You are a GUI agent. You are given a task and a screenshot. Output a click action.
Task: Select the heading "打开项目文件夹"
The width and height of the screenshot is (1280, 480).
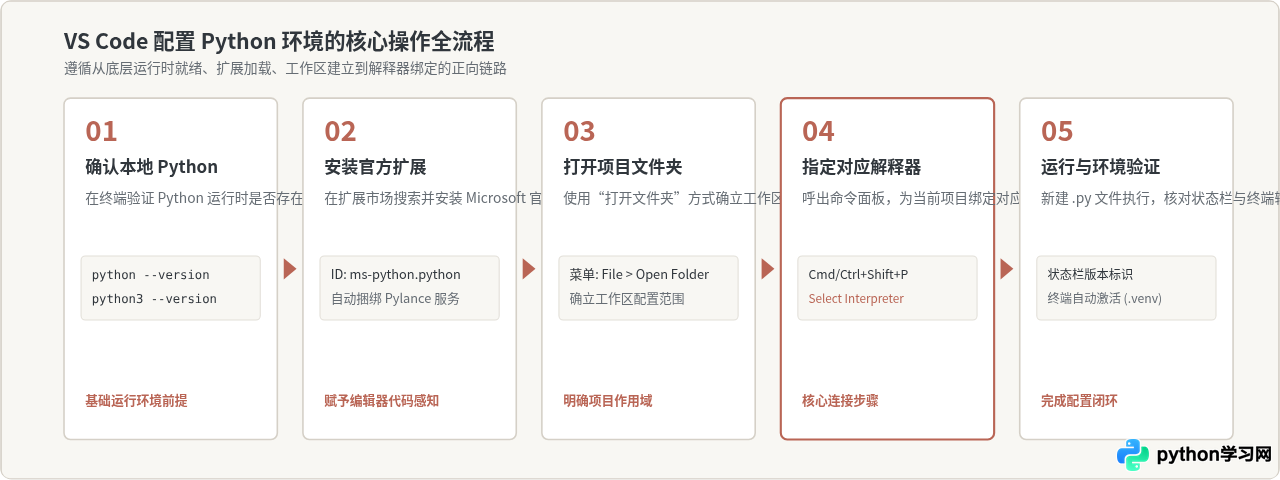tap(623, 167)
